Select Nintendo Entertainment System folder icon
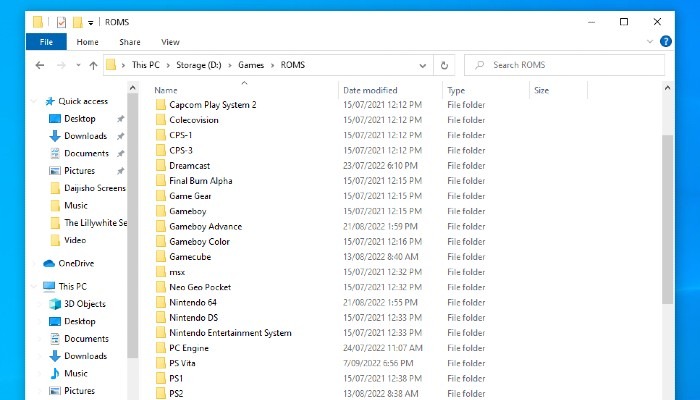The height and width of the screenshot is (400, 700). 161,333
